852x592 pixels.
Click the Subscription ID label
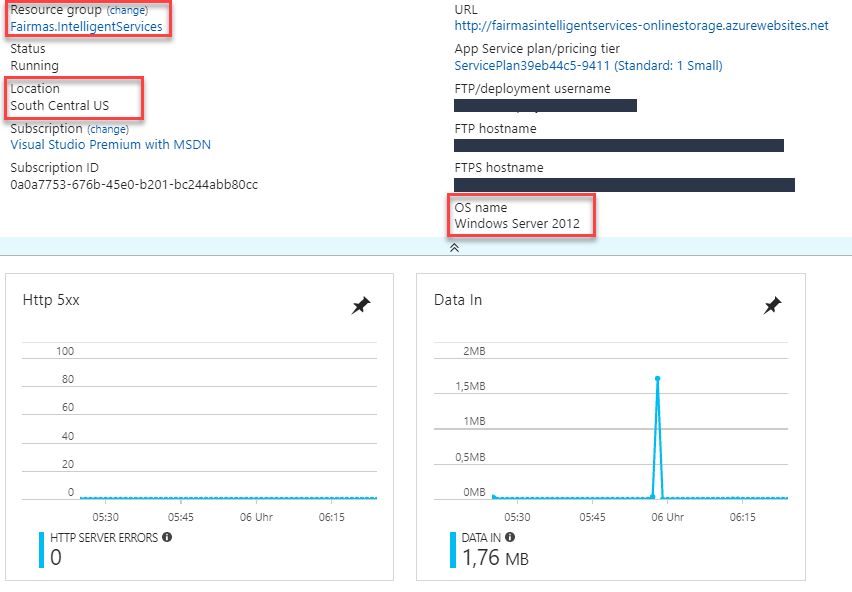coord(54,168)
